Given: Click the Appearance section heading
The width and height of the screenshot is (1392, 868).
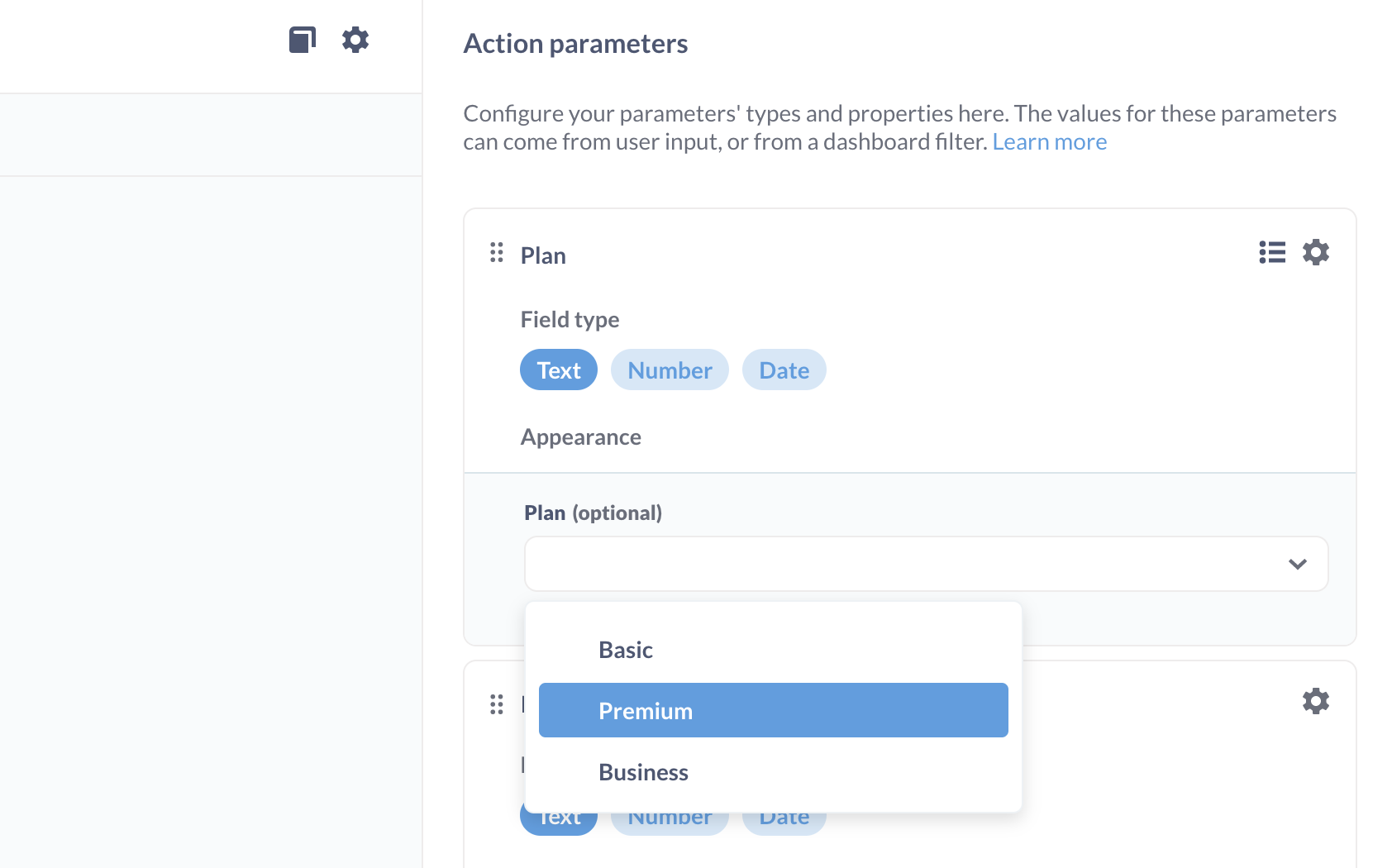Looking at the screenshot, I should pos(581,436).
